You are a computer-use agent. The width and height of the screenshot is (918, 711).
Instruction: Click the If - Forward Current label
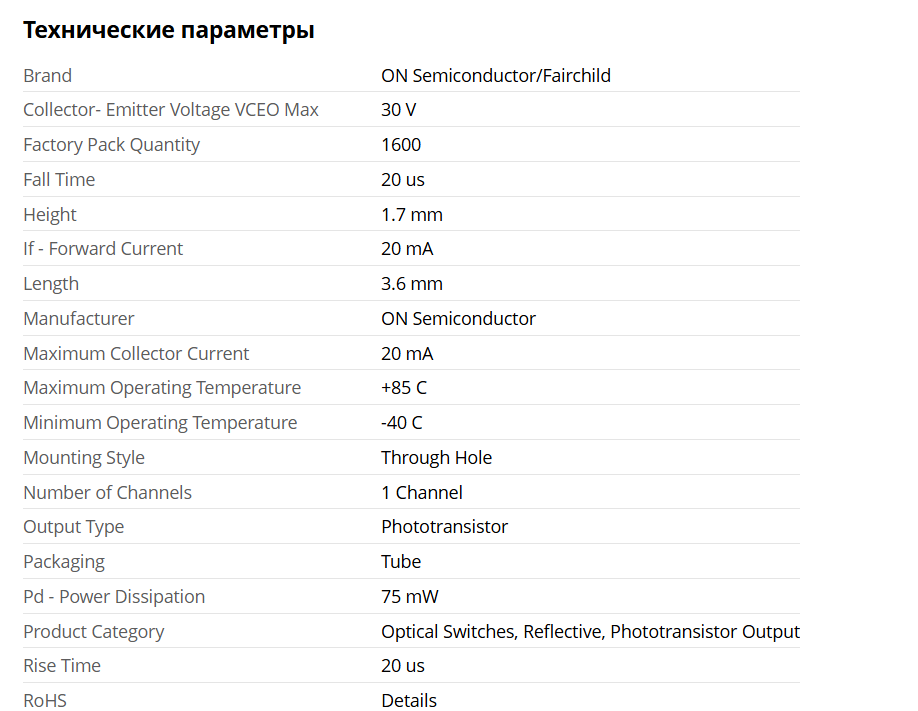(x=103, y=249)
